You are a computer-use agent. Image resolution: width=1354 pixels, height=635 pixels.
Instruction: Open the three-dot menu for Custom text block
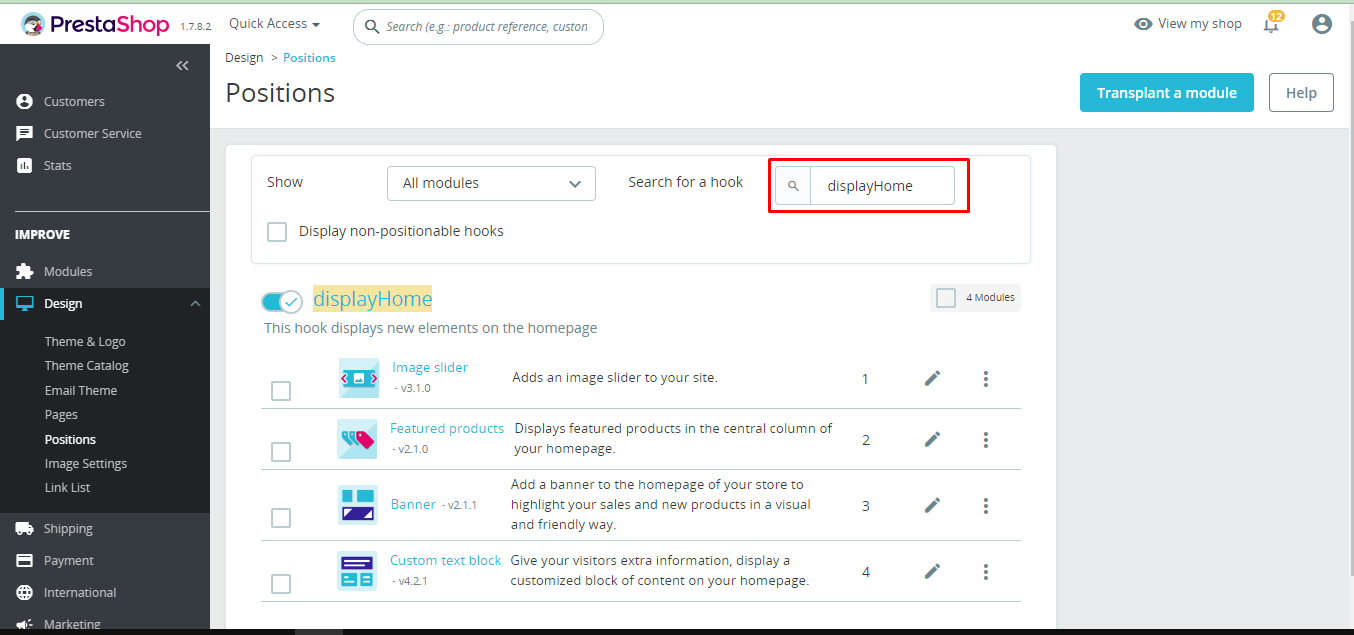pos(986,571)
